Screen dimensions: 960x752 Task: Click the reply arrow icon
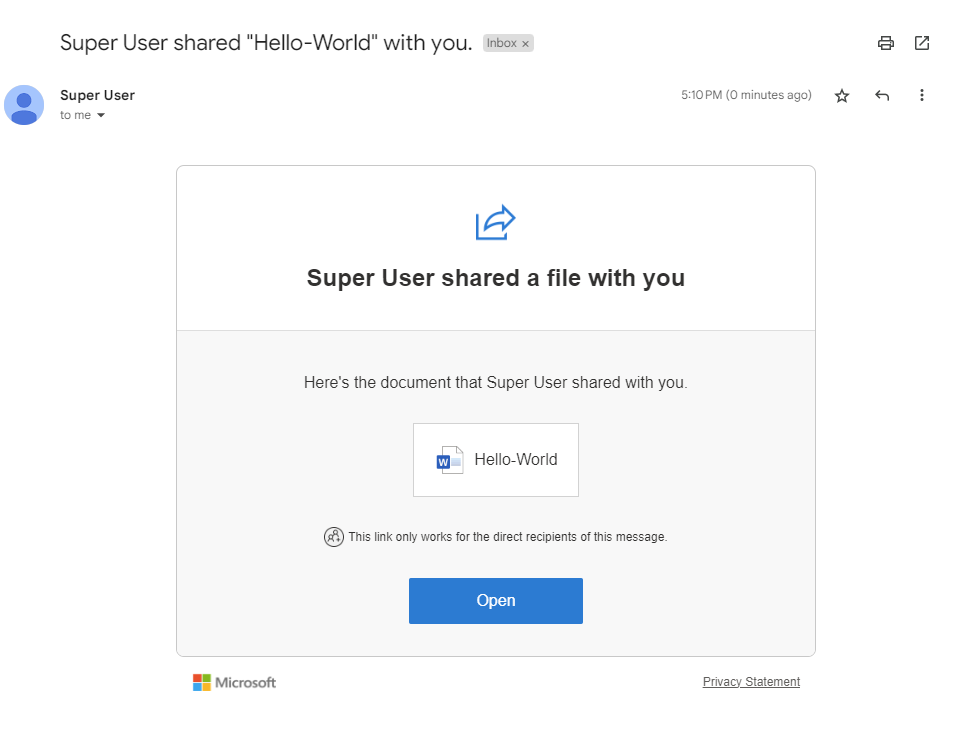(882, 96)
